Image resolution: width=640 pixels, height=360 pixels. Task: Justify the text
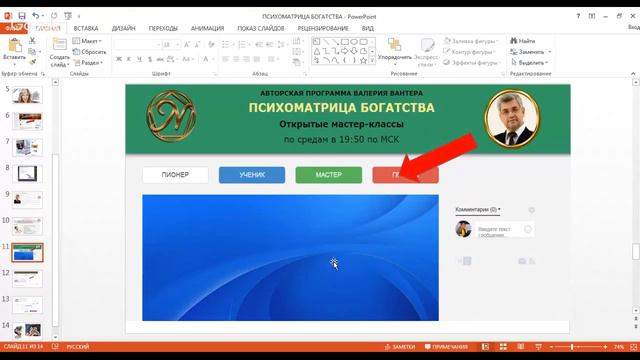point(257,60)
